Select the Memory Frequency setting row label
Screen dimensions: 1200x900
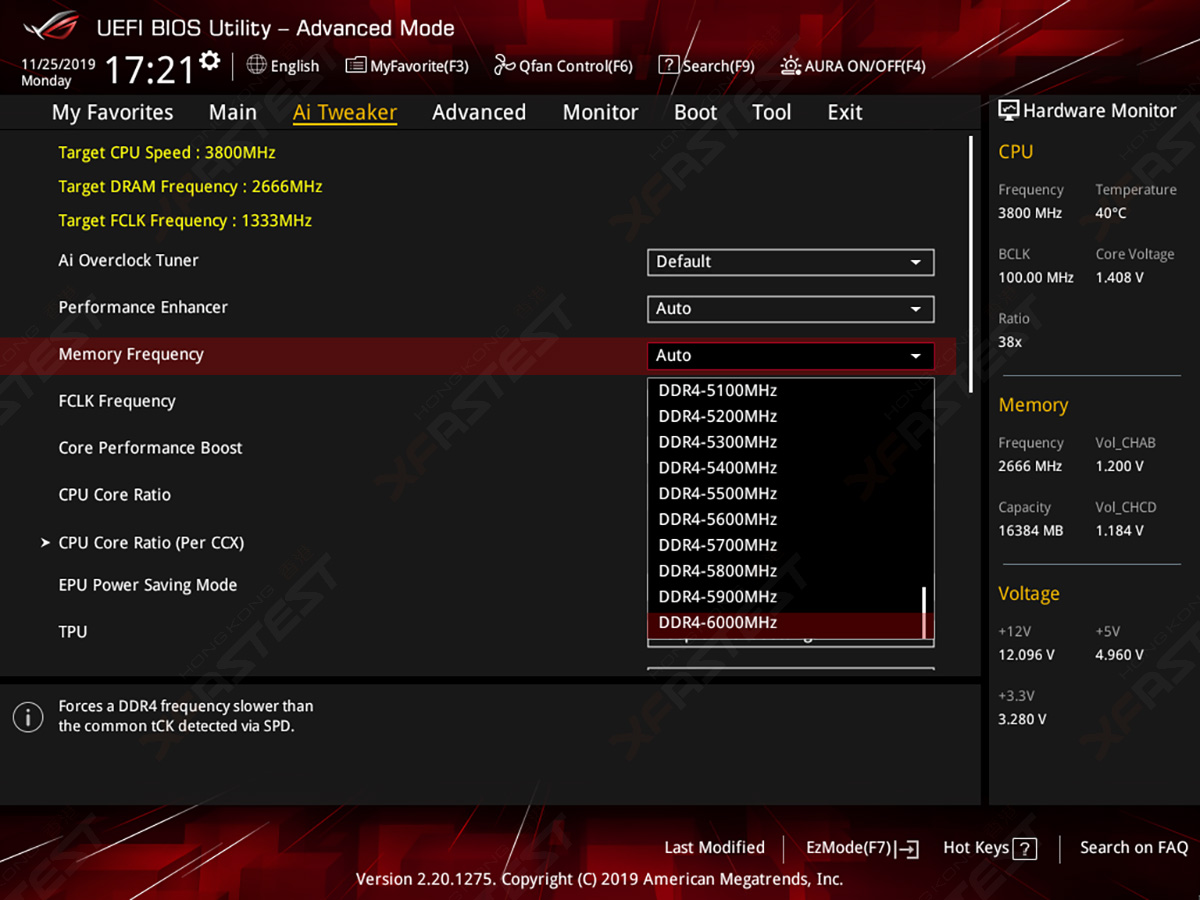pyautogui.click(x=131, y=354)
